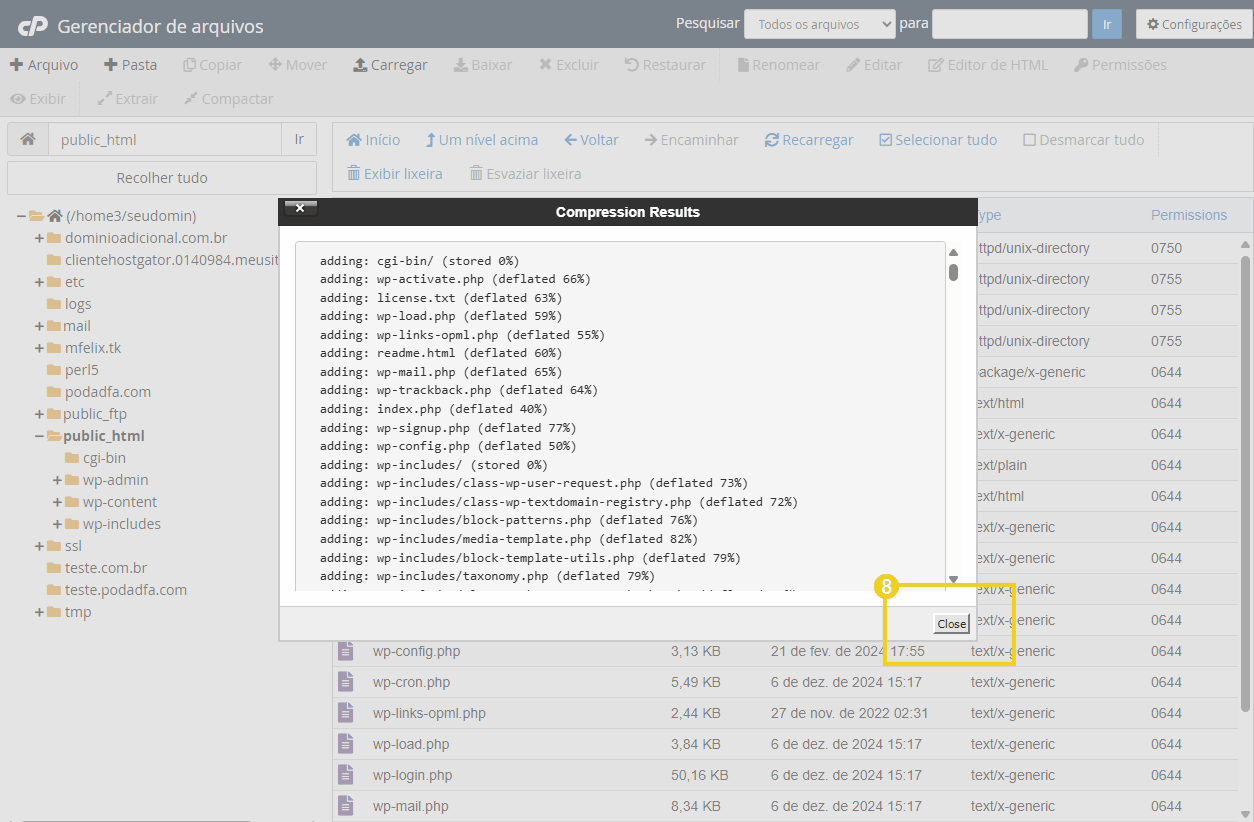Open Permissões from the toolbar
The image size is (1254, 822).
[x=1120, y=65]
